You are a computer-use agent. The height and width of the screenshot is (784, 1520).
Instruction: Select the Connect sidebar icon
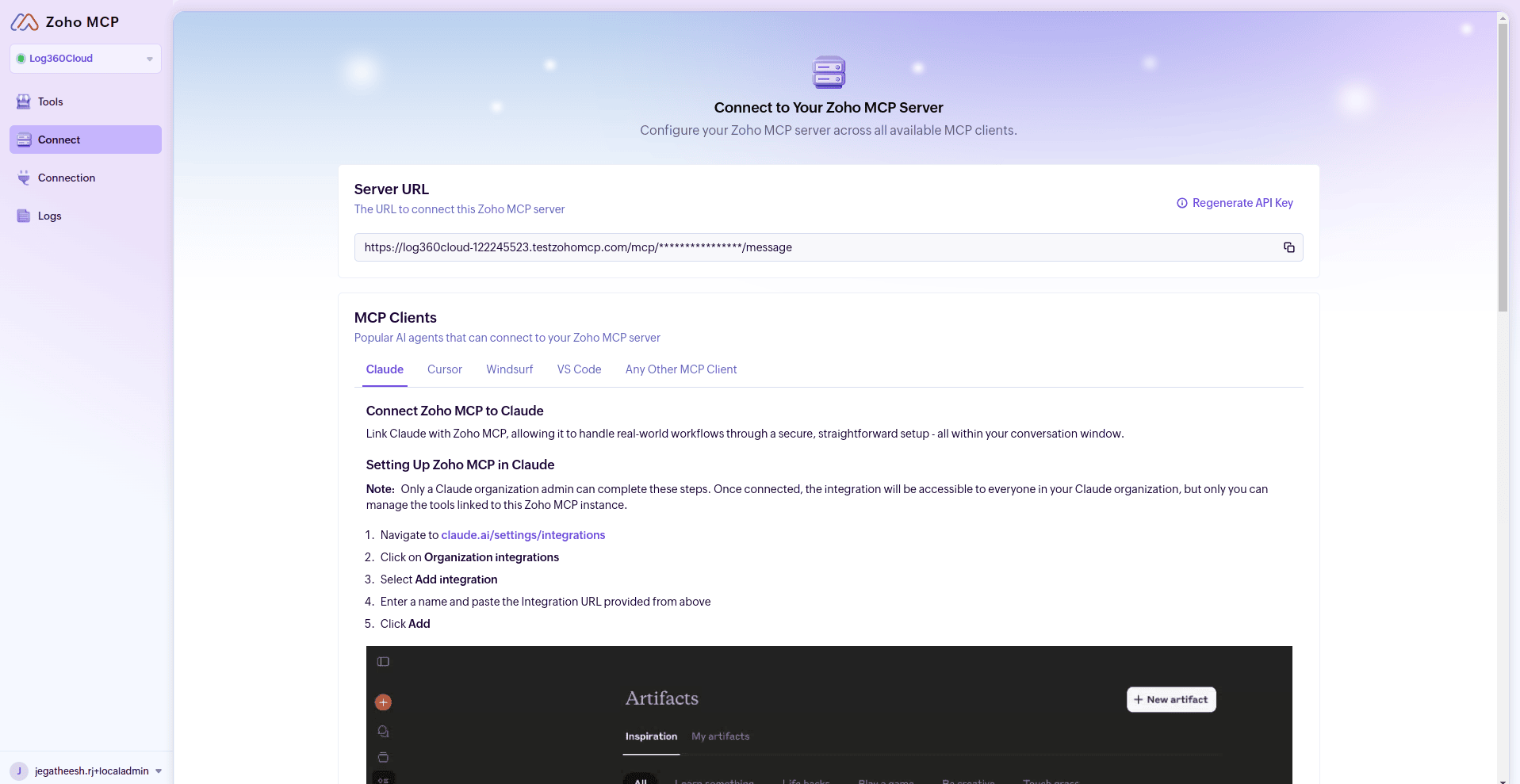tap(24, 140)
